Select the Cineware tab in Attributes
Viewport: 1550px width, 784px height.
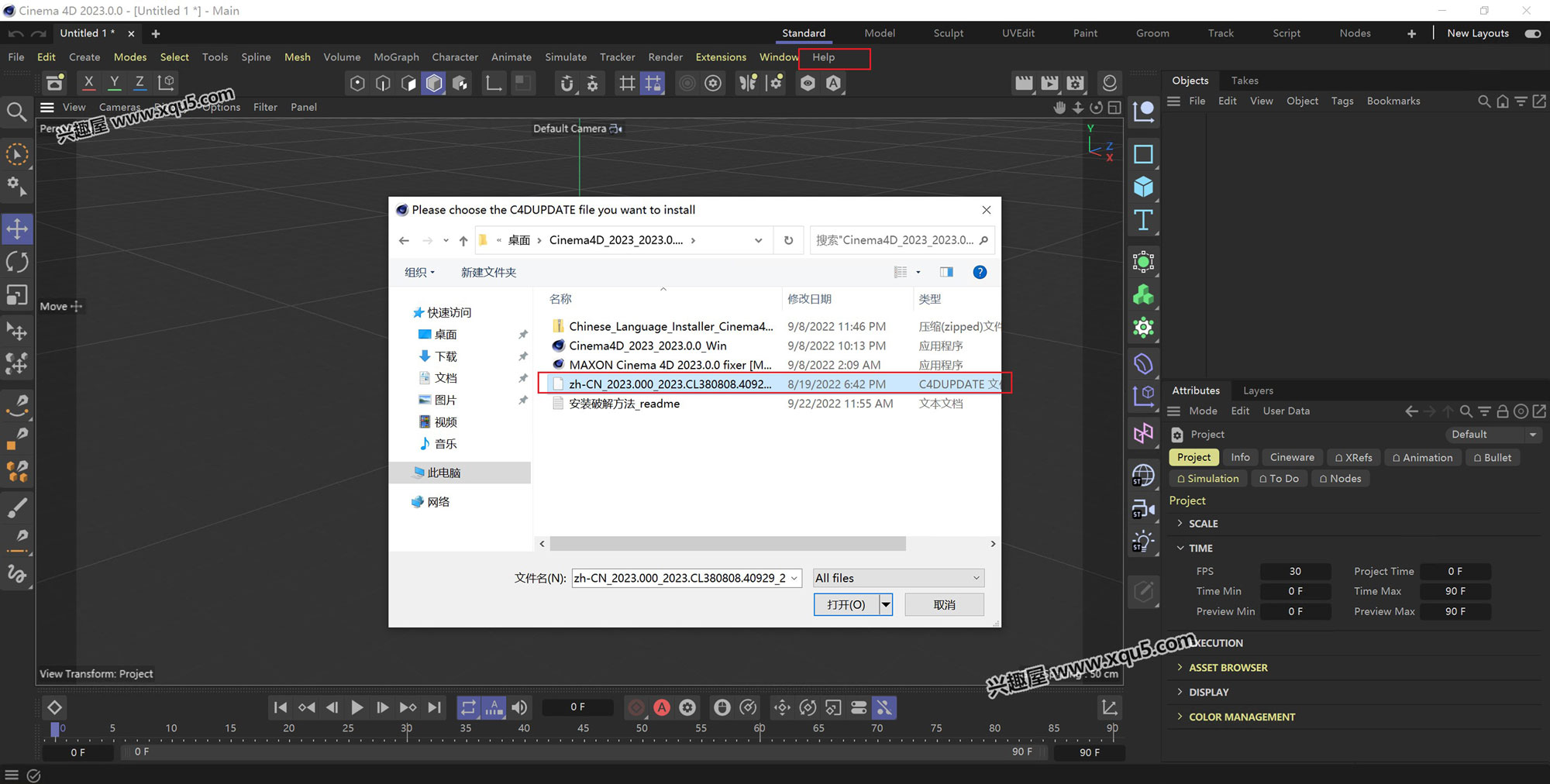[x=1292, y=457]
